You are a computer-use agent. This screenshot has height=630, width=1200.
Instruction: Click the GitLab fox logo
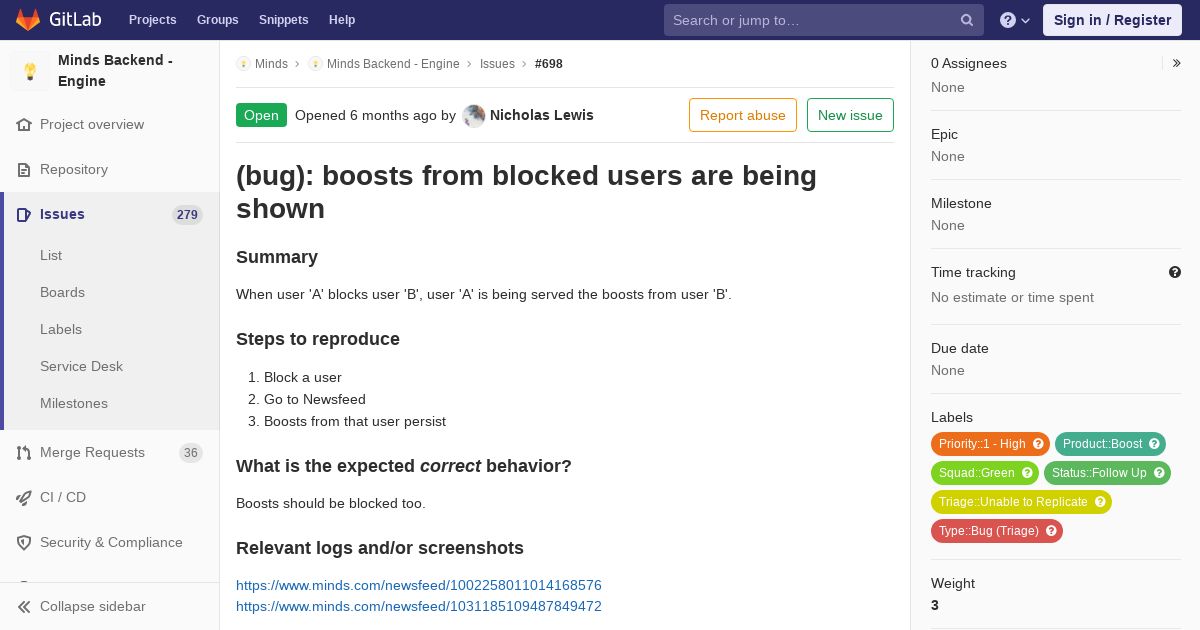[28, 19]
